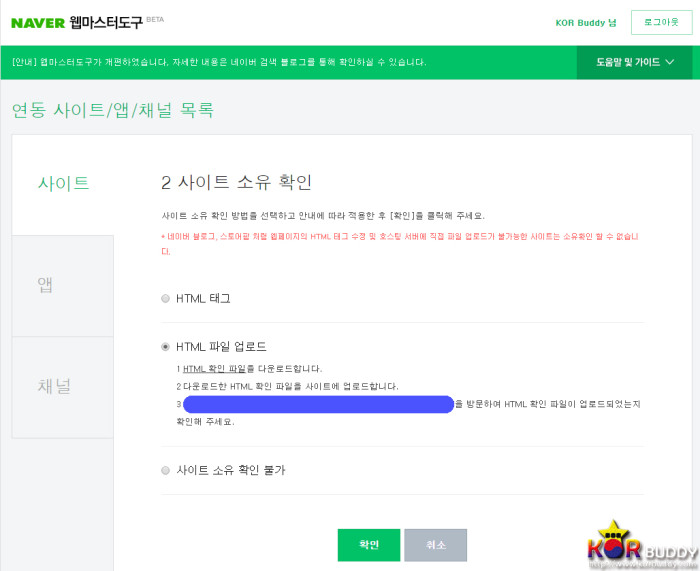Click the NAVER logo
The width and height of the screenshot is (700, 571).
(x=38, y=22)
